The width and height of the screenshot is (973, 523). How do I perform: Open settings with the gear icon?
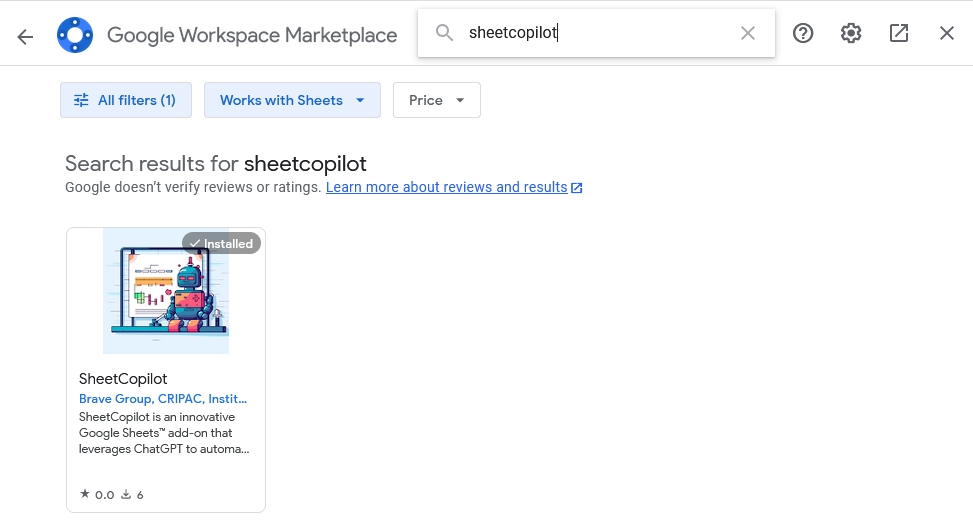tap(851, 33)
